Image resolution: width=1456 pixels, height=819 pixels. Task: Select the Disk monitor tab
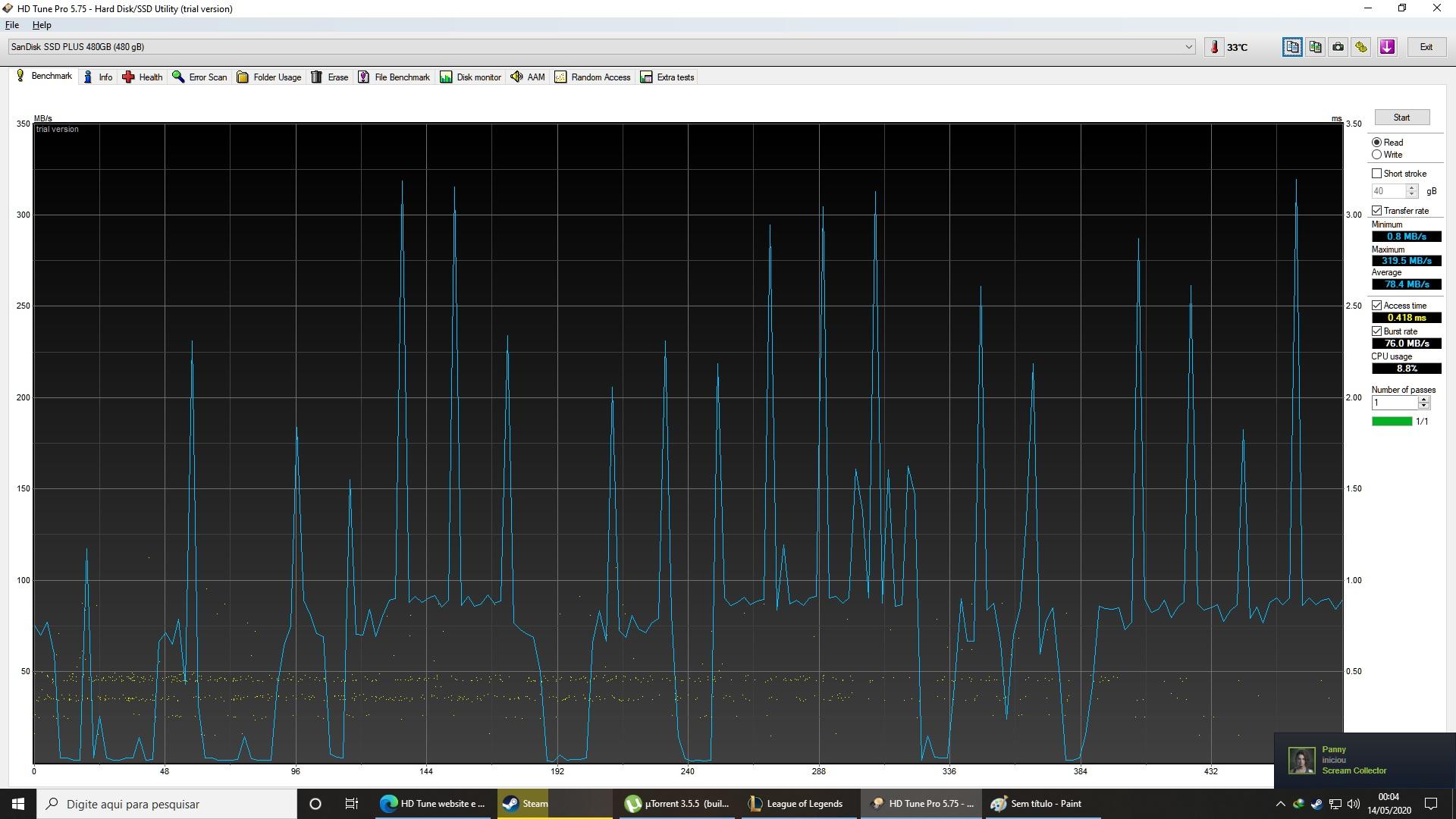(471, 77)
